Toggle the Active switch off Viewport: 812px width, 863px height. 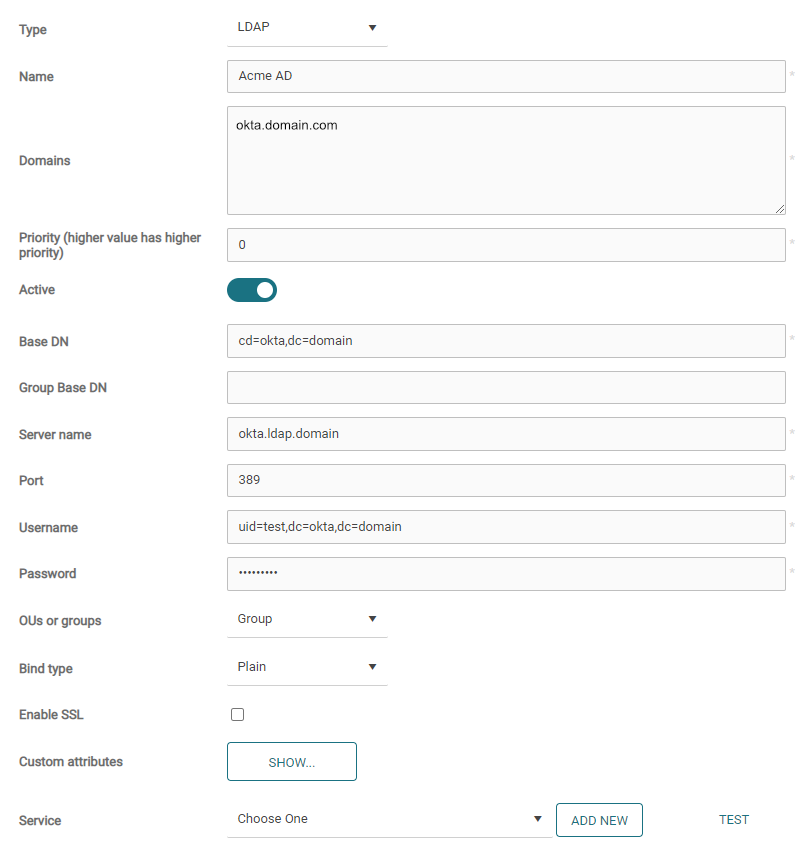252,290
